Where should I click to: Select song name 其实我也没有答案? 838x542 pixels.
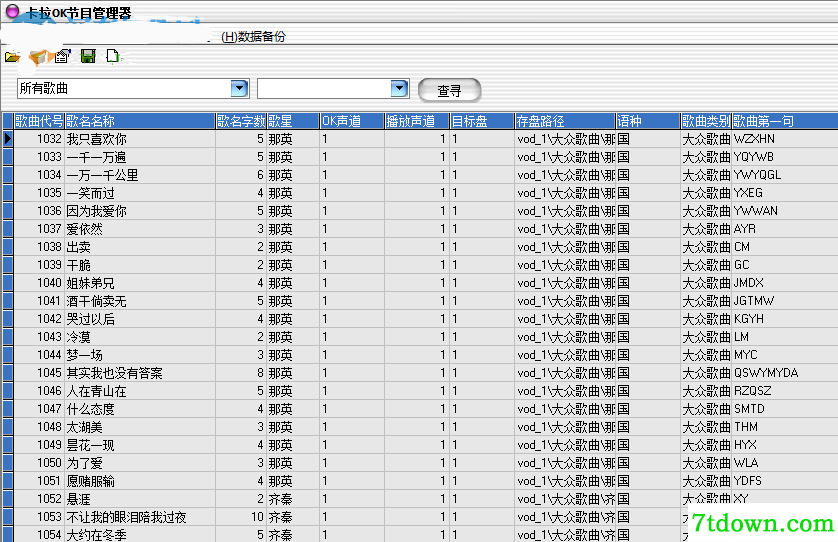tap(115, 373)
